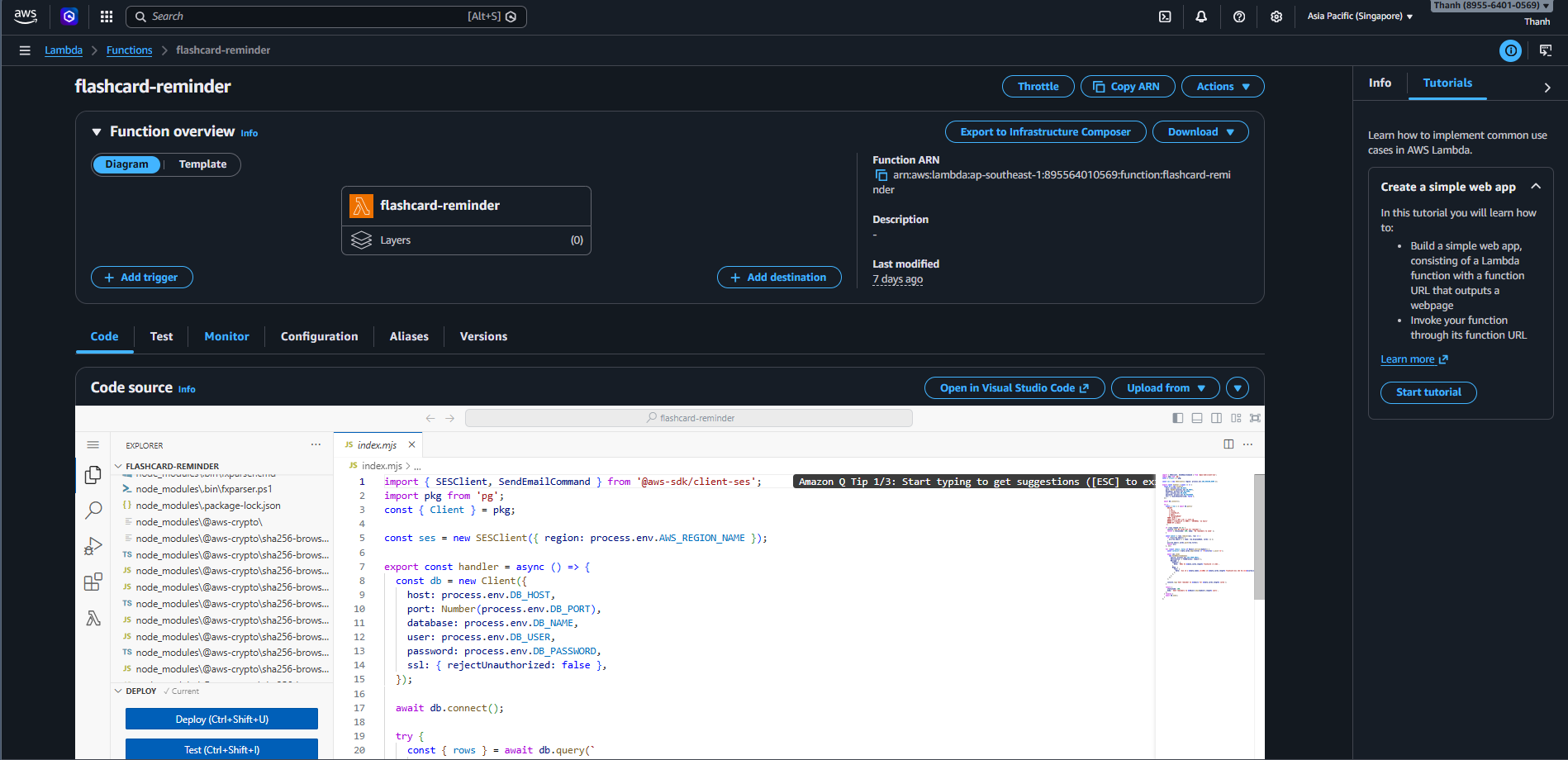The image size is (1568, 760).
Task: Open the AWS CloudShell icon
Action: [1165, 17]
